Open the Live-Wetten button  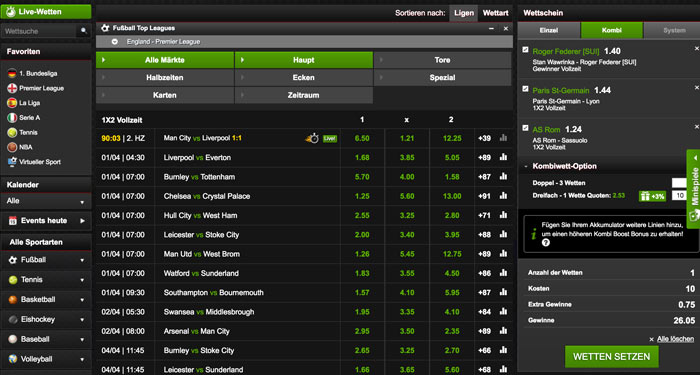tap(46, 12)
